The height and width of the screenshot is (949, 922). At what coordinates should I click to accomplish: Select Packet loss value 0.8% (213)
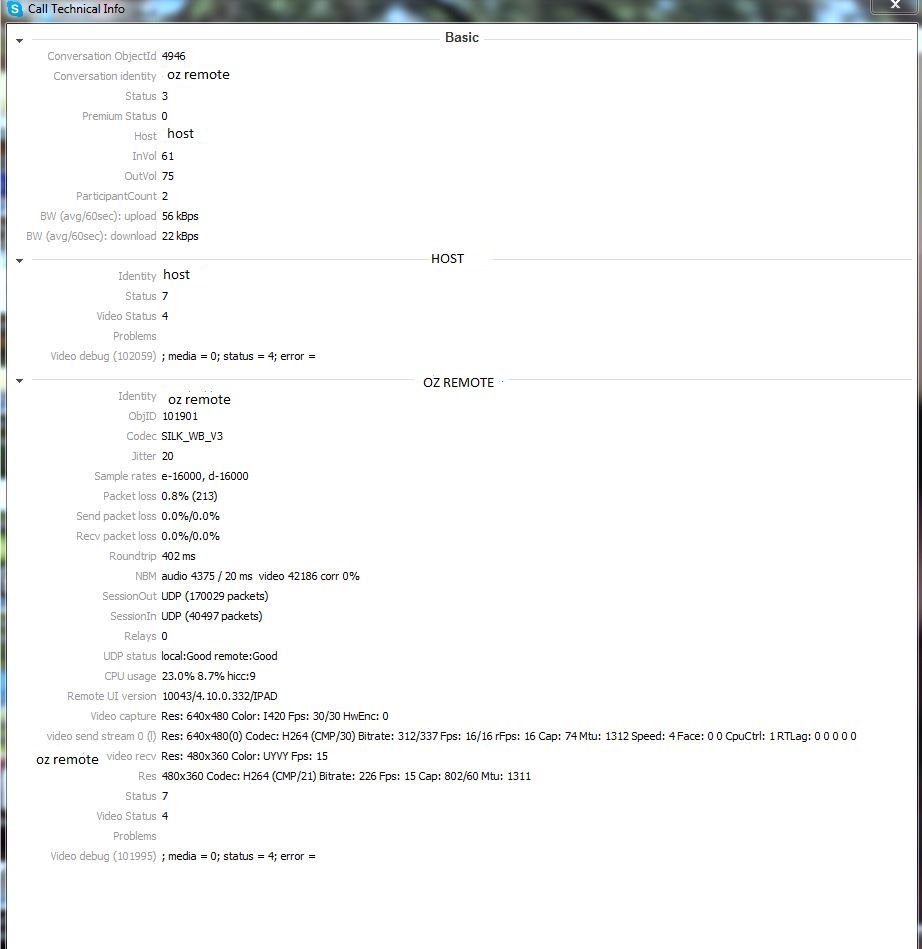[x=189, y=496]
